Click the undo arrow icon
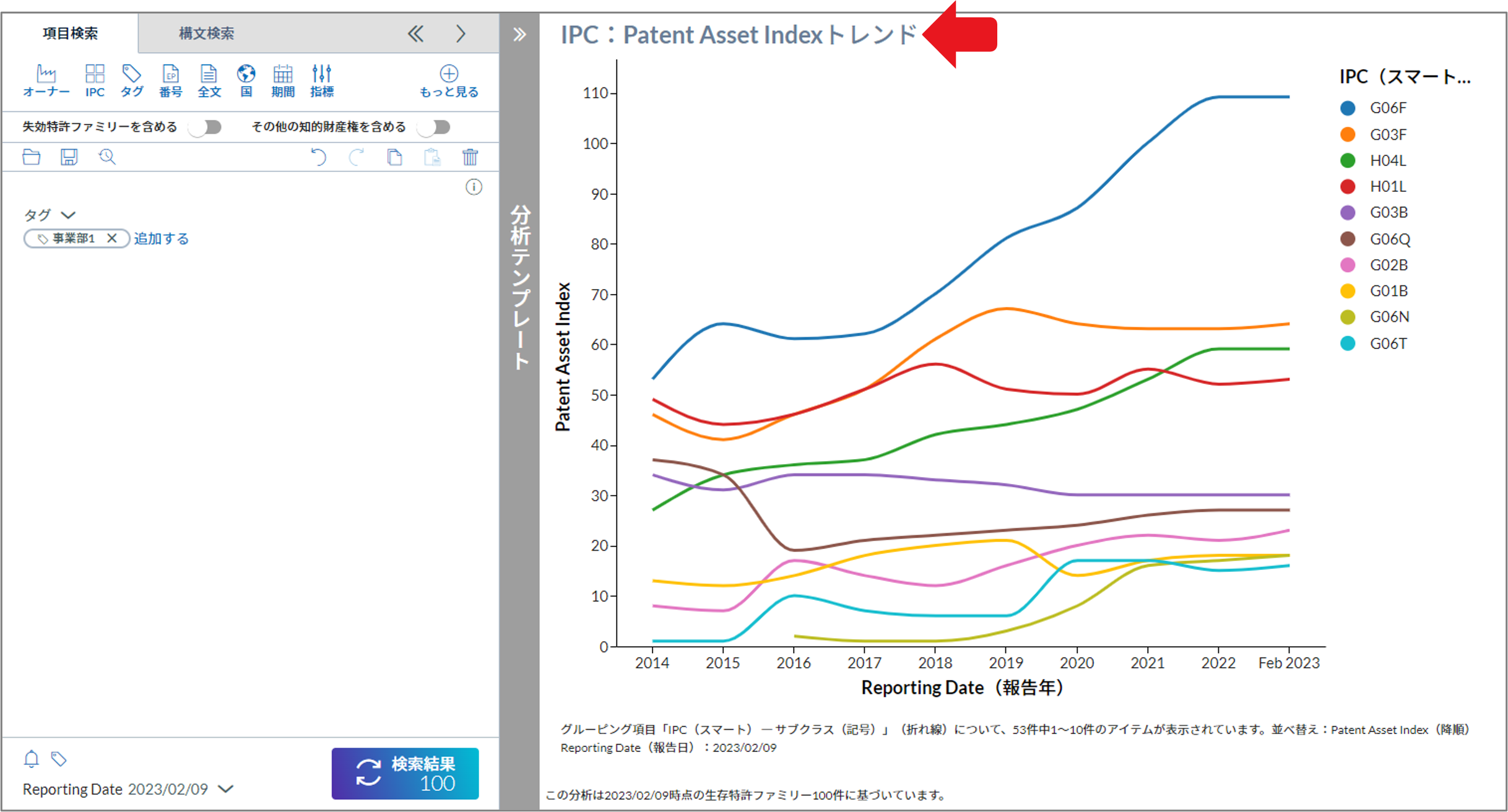The image size is (1508, 812). tap(318, 157)
